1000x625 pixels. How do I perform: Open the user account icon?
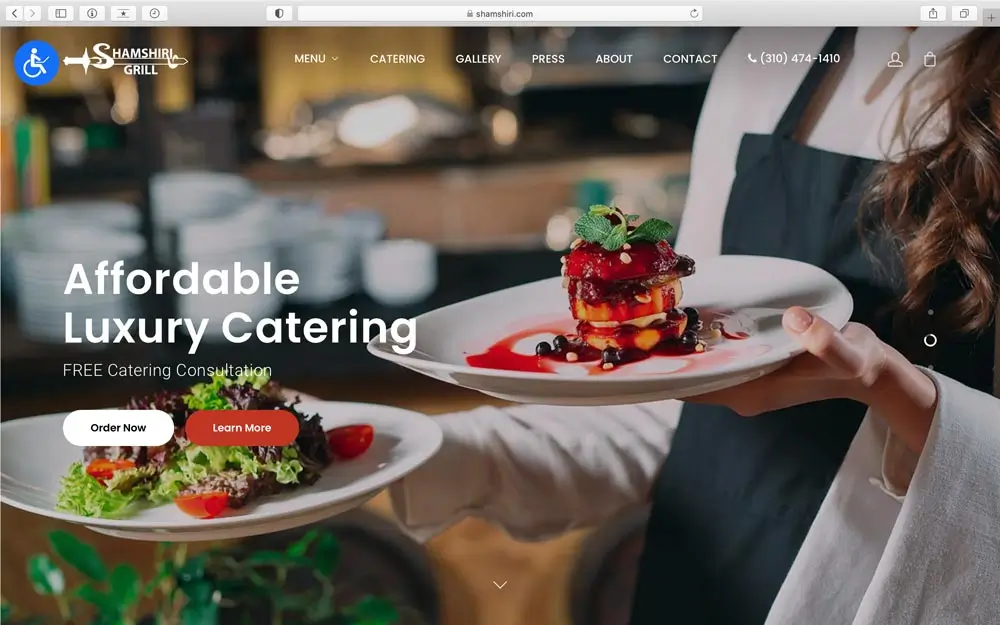coord(895,59)
